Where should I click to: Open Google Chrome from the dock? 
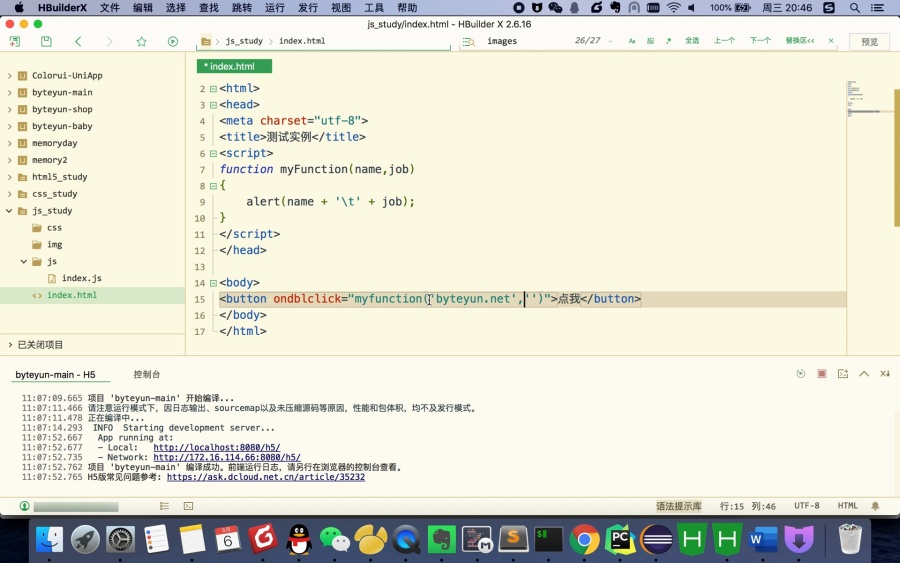click(x=584, y=540)
